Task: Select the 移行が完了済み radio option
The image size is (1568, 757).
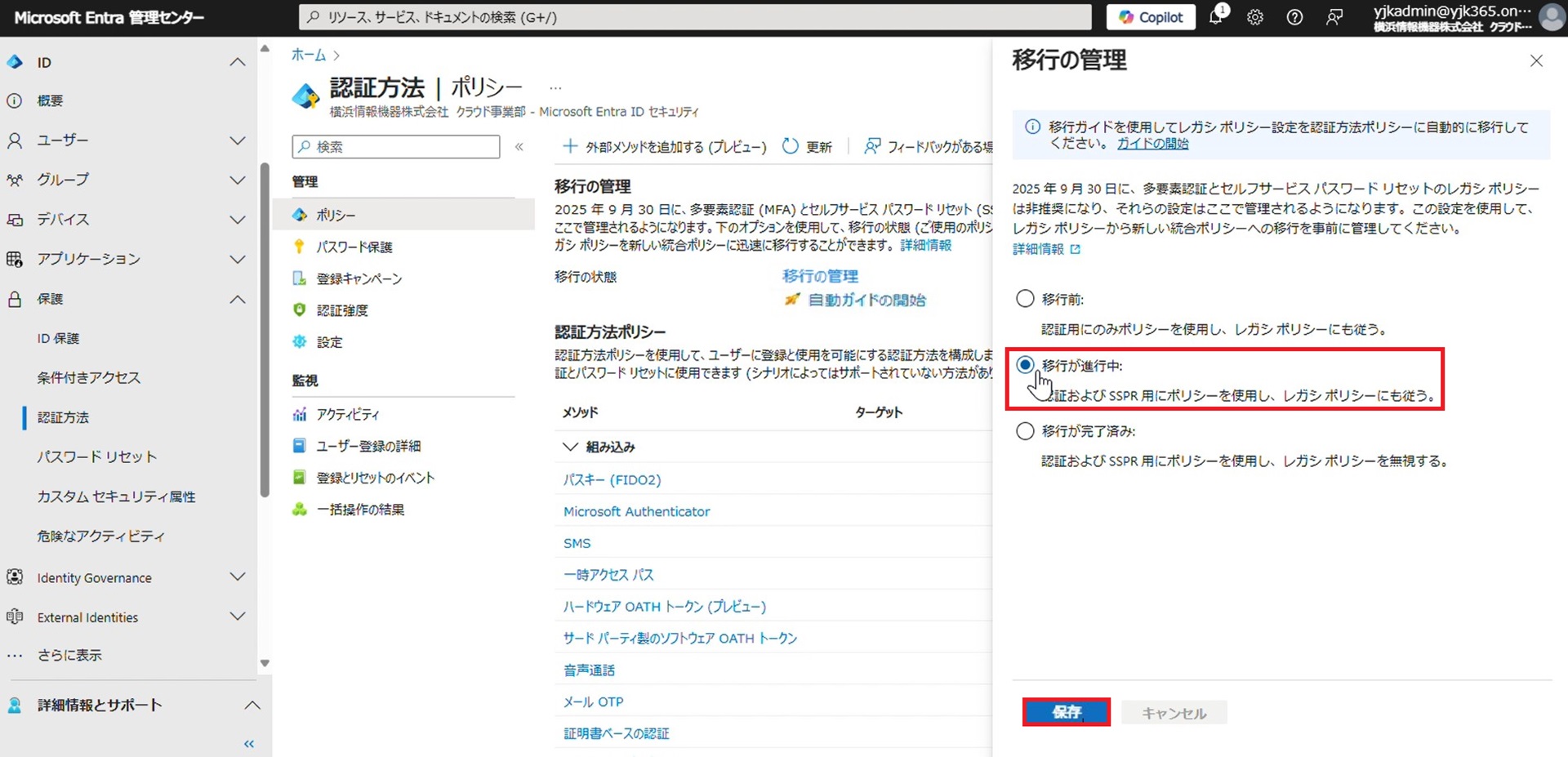Action: pos(1025,431)
